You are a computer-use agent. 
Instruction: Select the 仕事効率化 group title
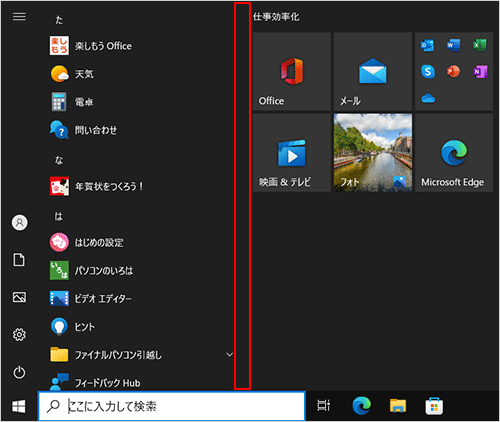276,17
